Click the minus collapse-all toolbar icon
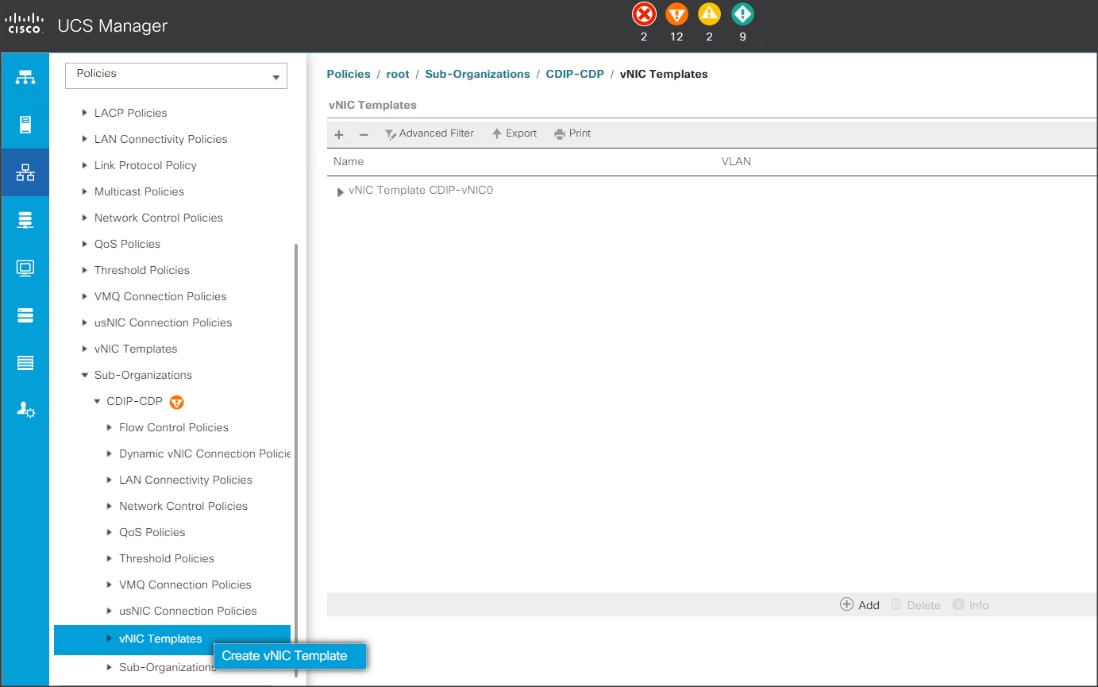1098x687 pixels. click(363, 134)
